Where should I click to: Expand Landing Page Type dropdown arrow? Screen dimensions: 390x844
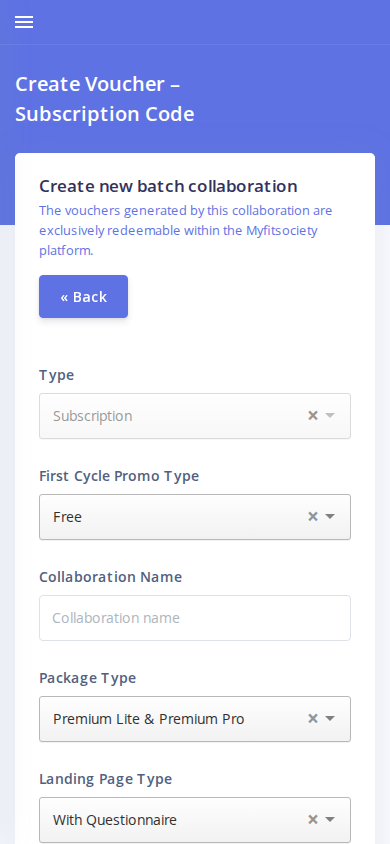tap(330, 820)
